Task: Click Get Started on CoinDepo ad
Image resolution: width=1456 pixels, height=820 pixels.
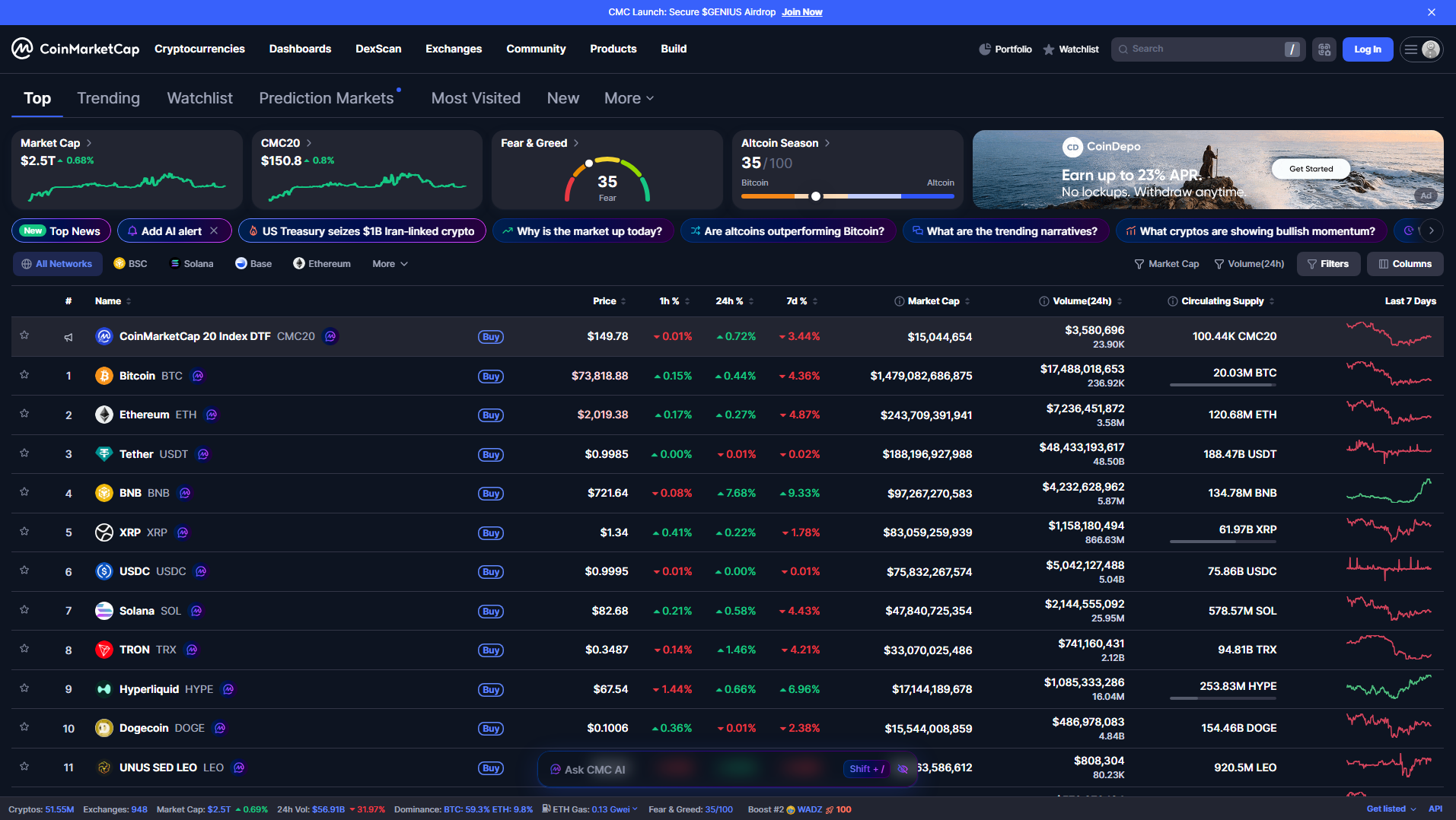Action: [x=1311, y=169]
